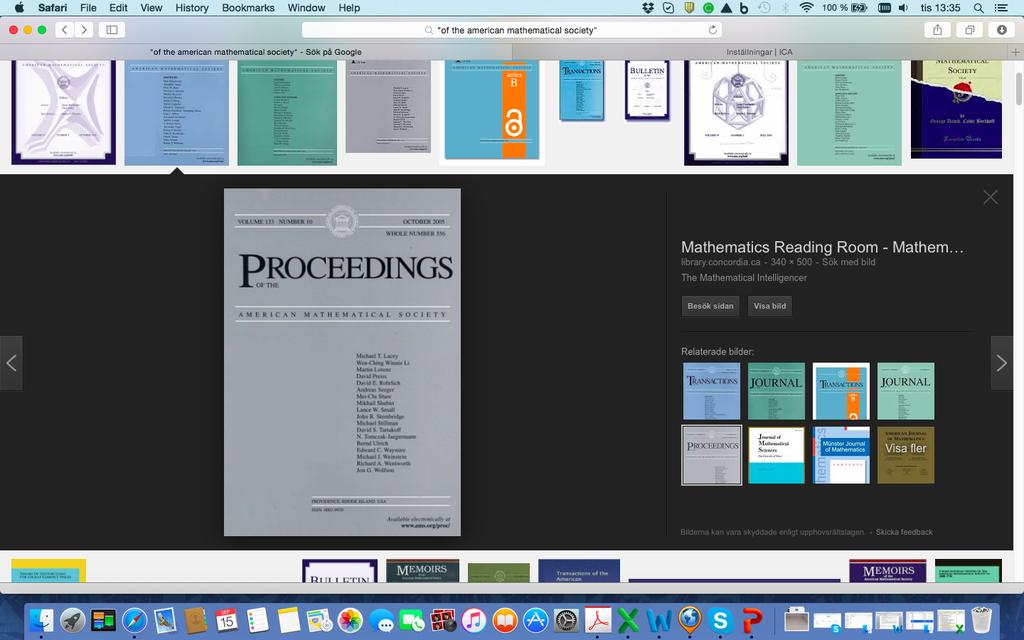Show the next image result
This screenshot has width=1024, height=640.
[1002, 363]
